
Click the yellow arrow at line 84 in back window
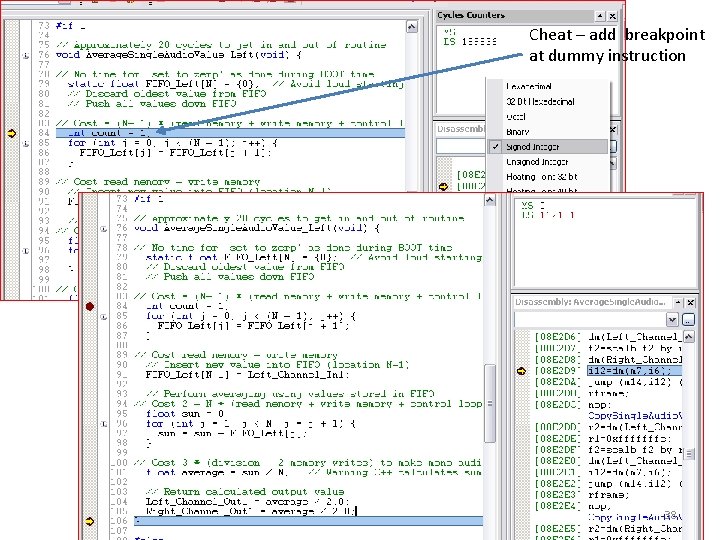(x=11, y=133)
